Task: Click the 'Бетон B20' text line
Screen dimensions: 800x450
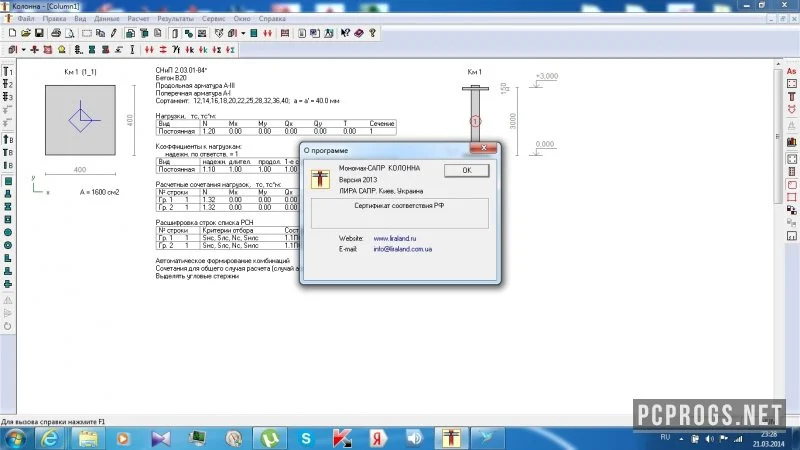Action: click(171, 78)
